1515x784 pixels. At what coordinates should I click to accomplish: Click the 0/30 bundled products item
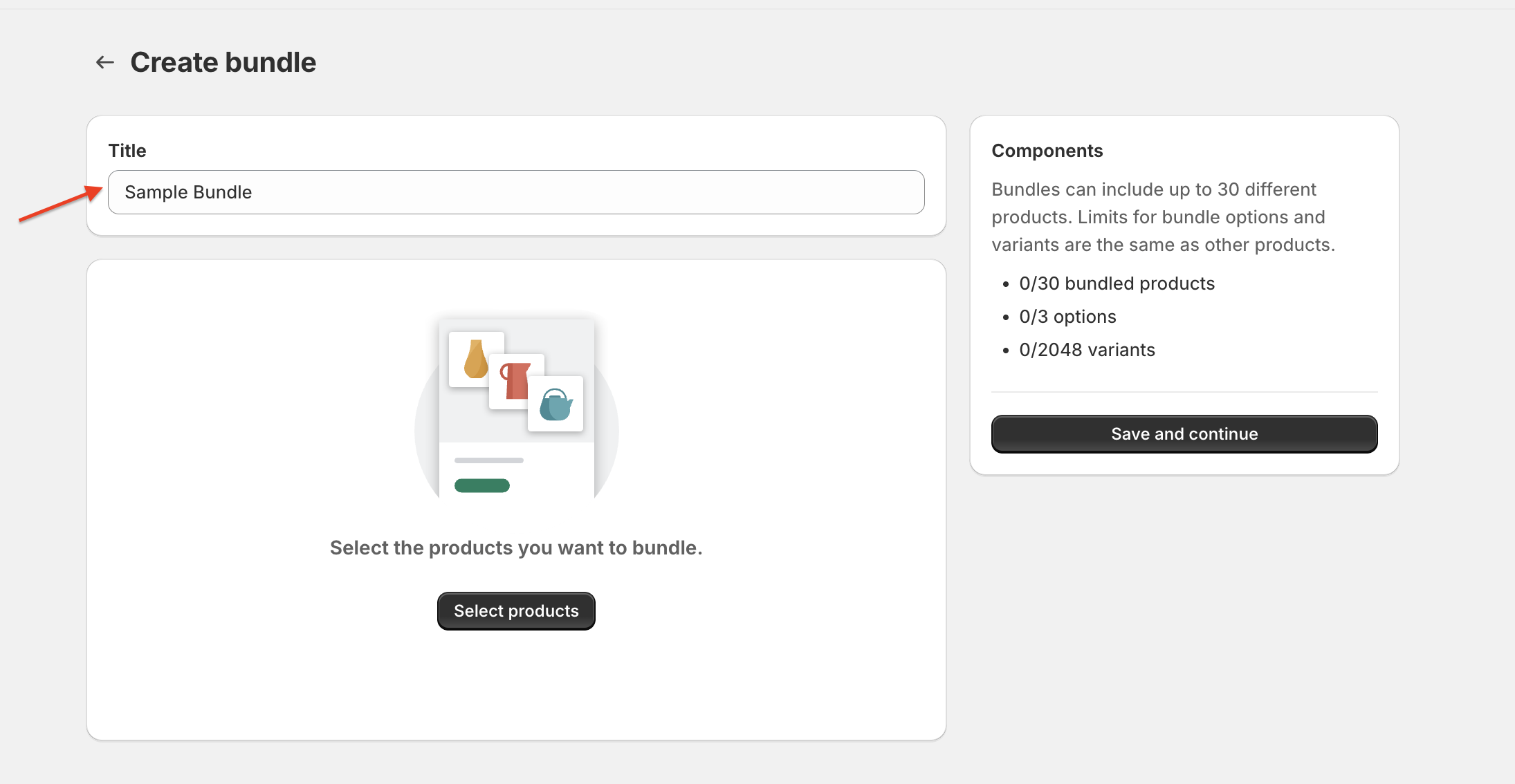pos(1117,283)
